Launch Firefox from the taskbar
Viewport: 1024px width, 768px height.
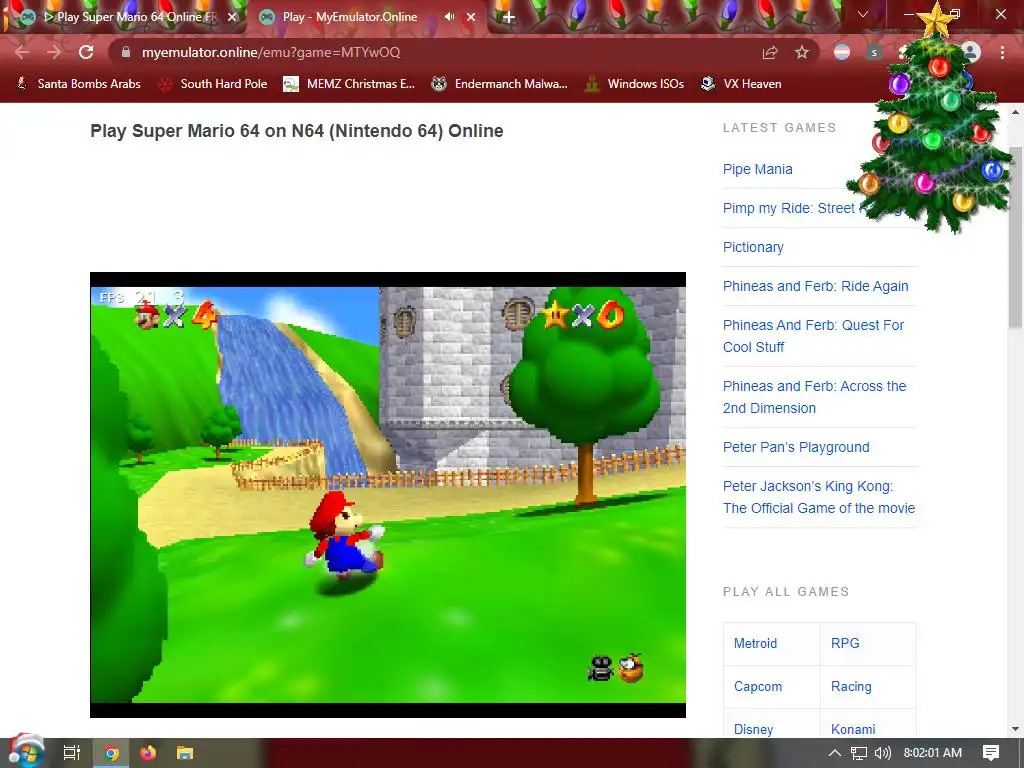coord(148,753)
